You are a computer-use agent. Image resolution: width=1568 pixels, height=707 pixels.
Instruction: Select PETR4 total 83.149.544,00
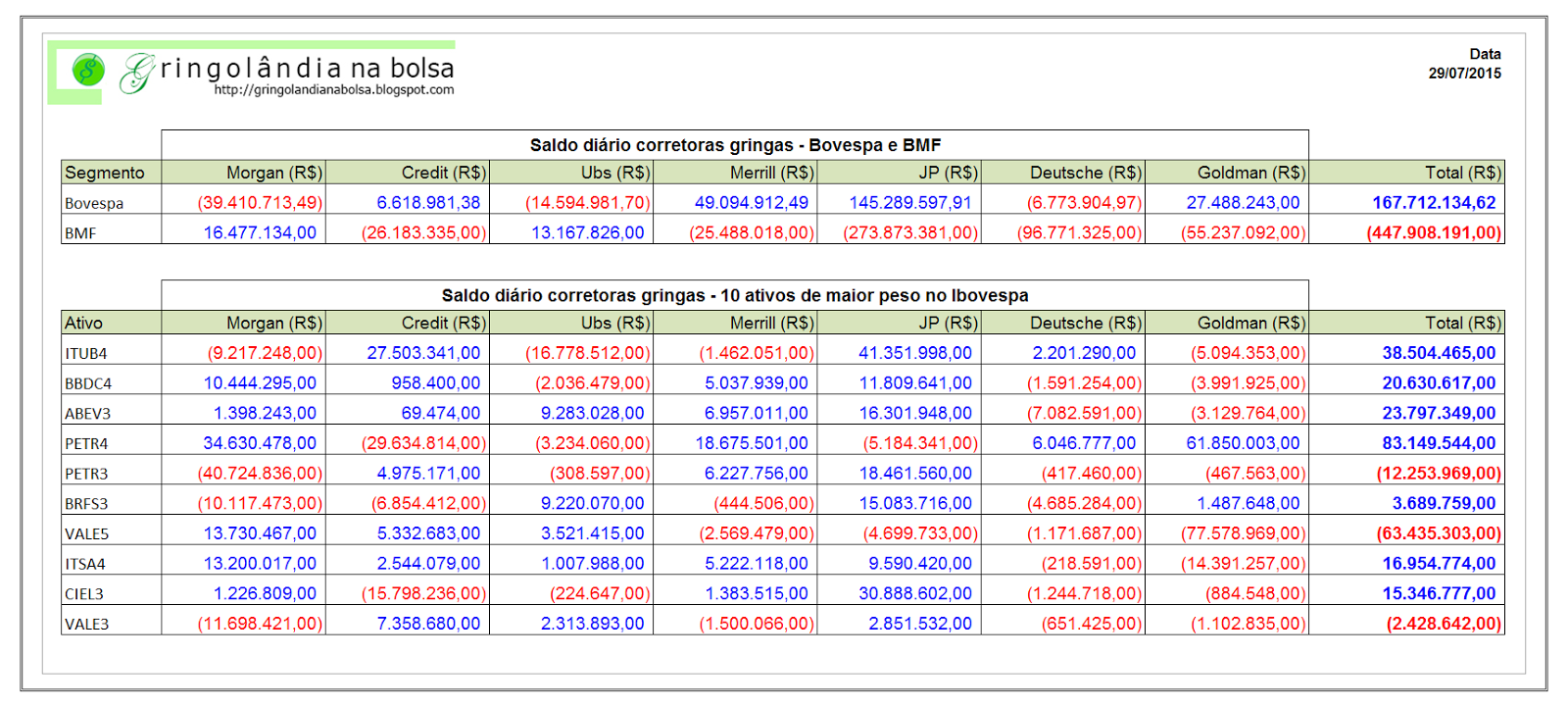(1439, 443)
